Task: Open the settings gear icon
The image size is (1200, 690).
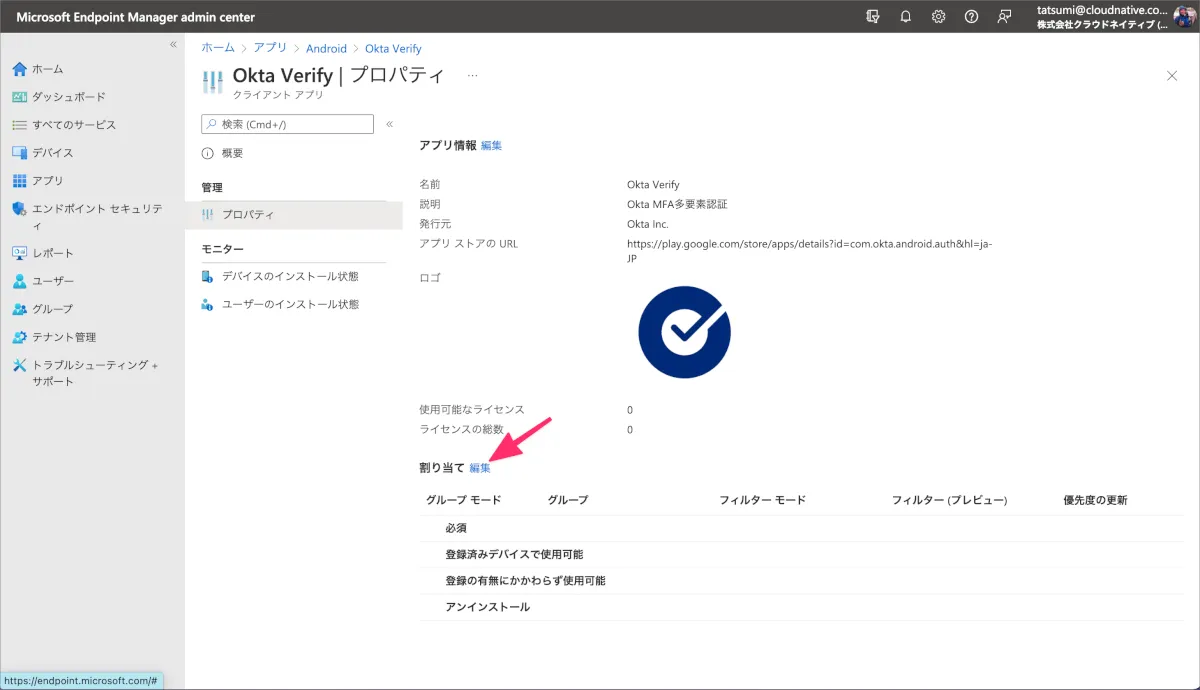Action: click(x=938, y=17)
